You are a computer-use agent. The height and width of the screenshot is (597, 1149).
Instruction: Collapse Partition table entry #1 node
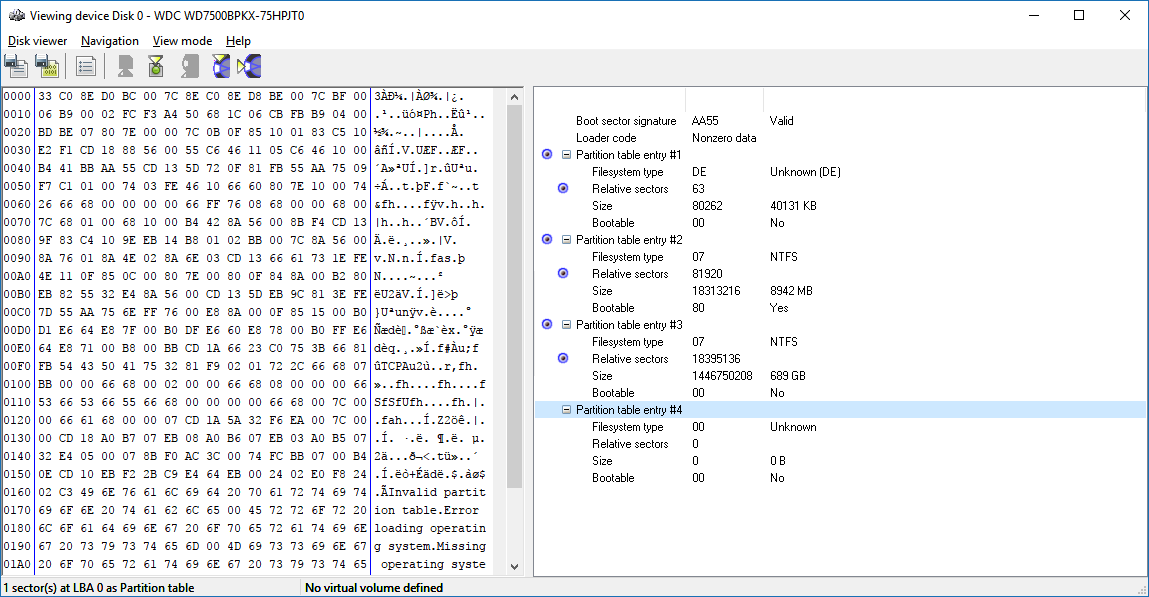(566, 155)
